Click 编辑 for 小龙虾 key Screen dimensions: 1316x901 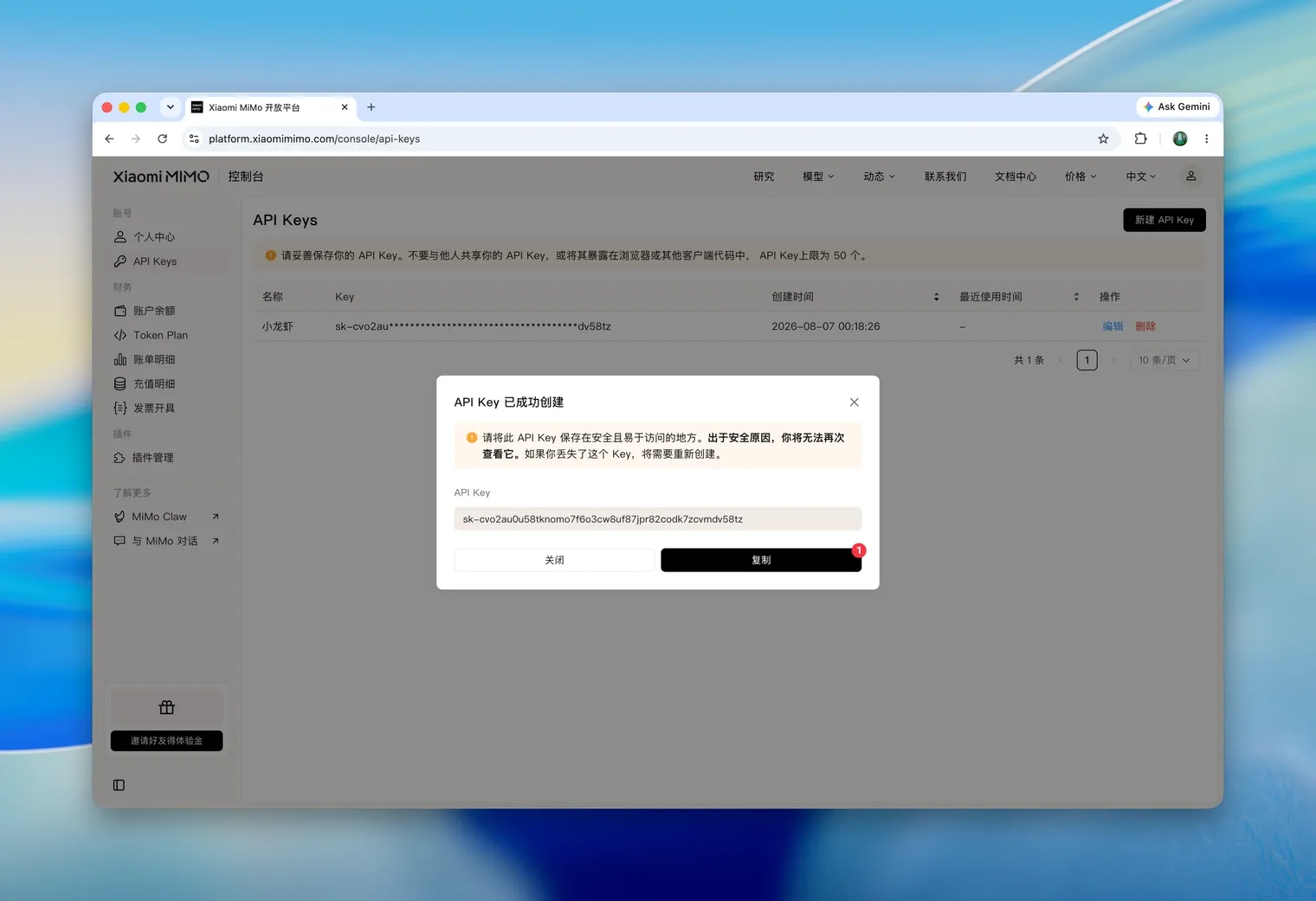tap(1113, 326)
